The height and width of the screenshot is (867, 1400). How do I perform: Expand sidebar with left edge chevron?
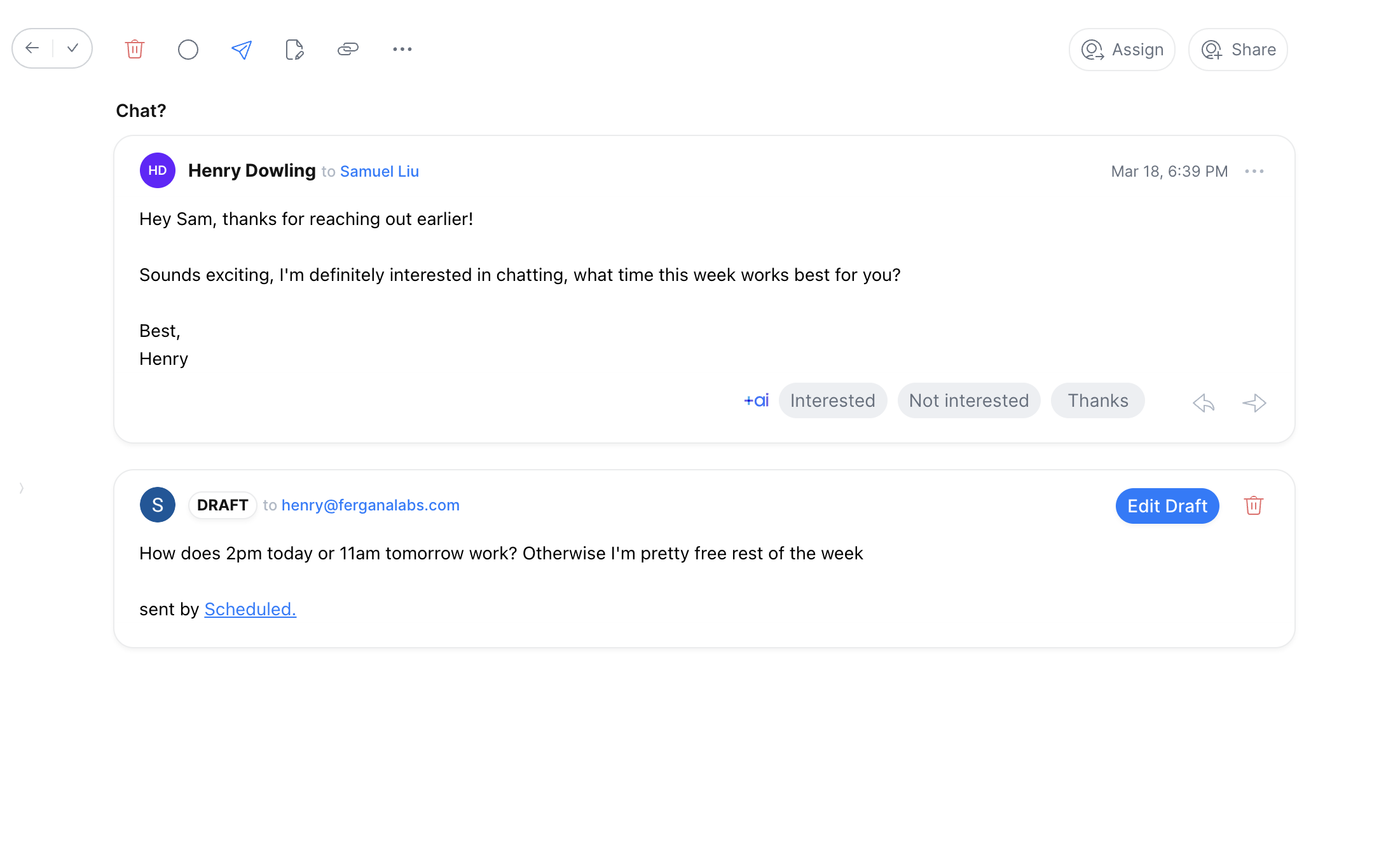coord(22,488)
